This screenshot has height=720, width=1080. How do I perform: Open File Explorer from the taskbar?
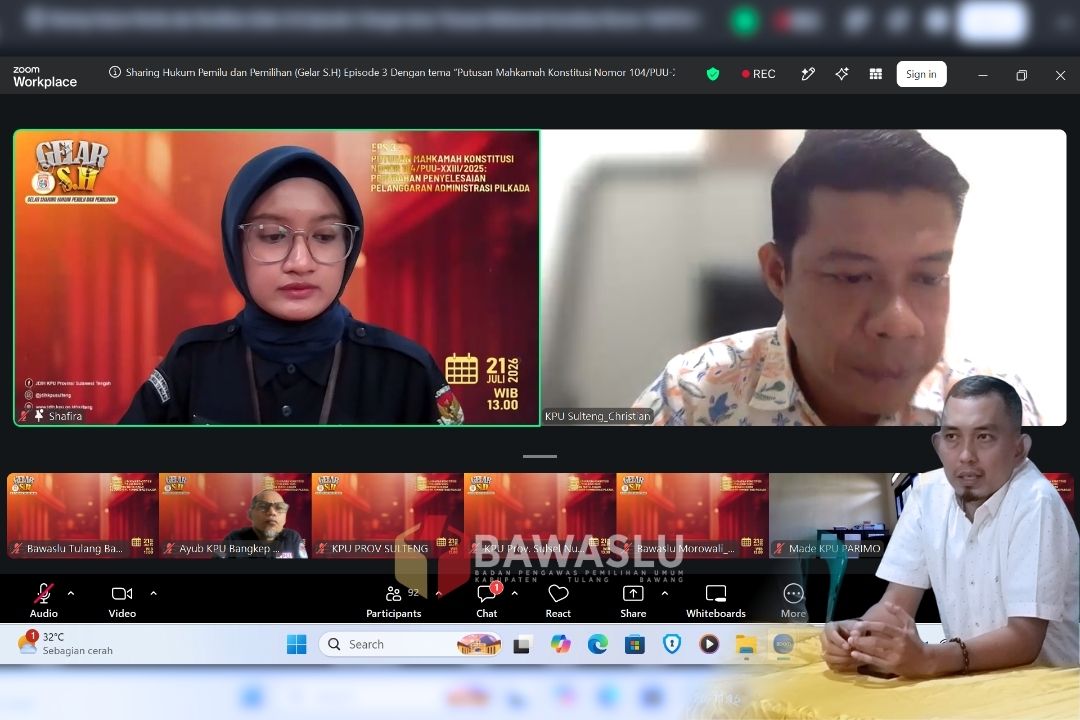746,644
